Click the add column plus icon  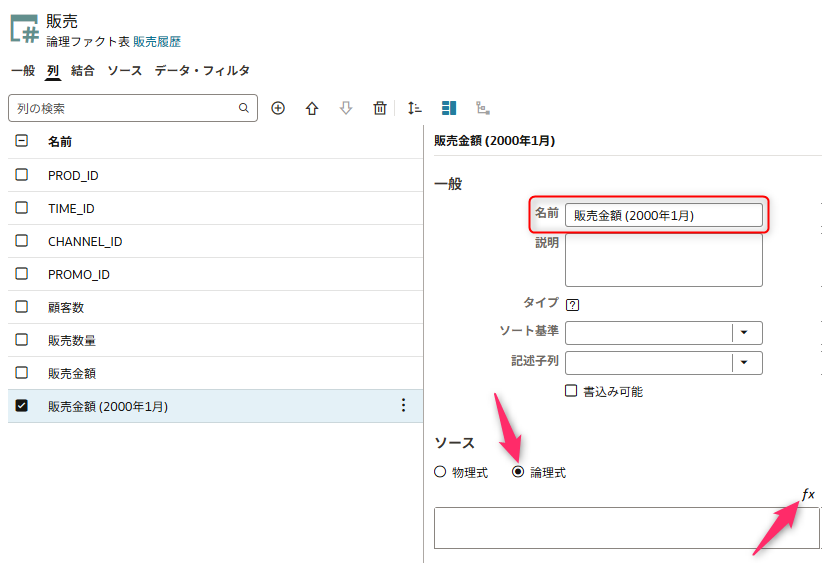[278, 108]
